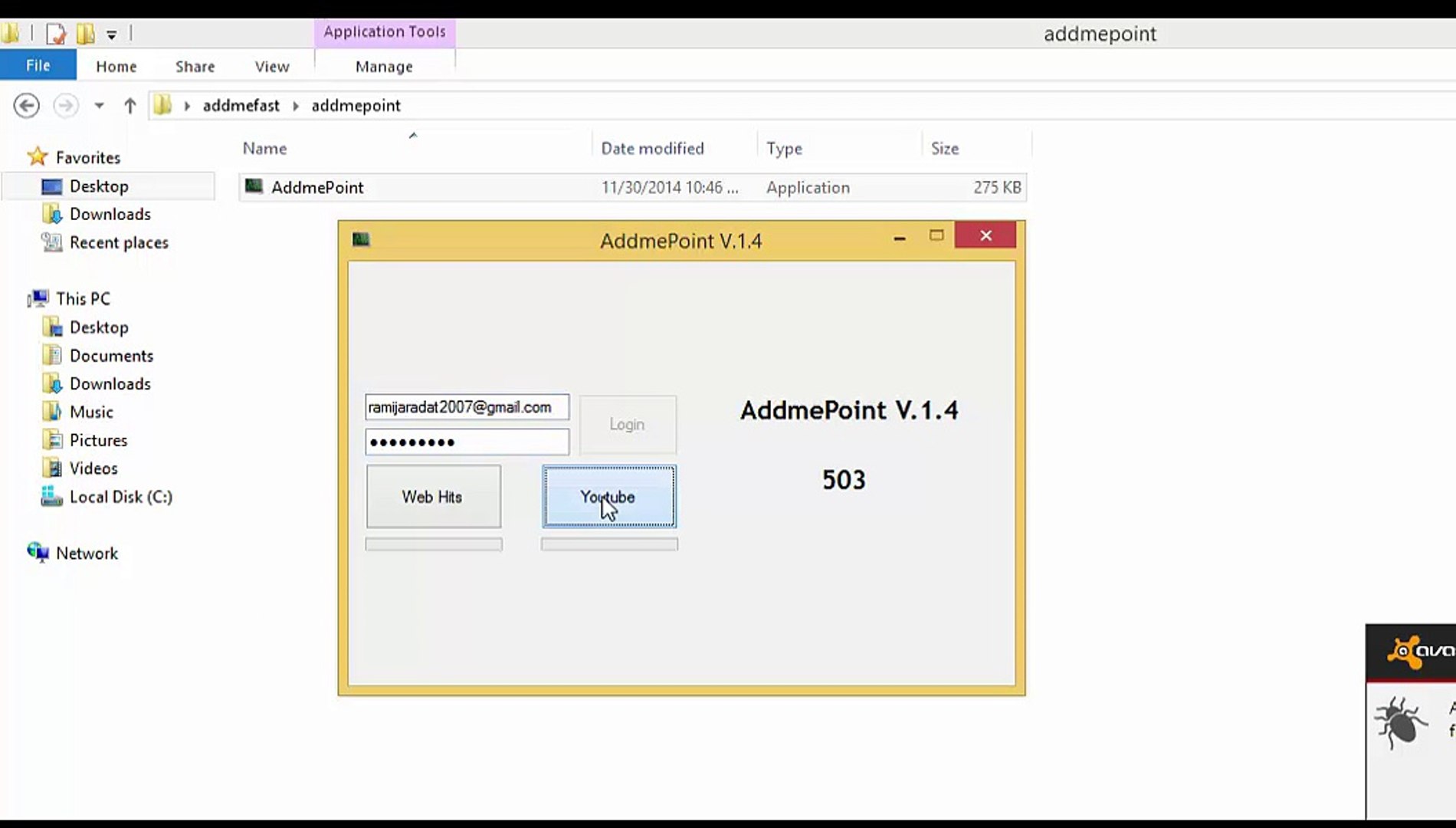Expand the chevron between addmefast and addmepoint
Screen dimensions: 1456x828
pyautogui.click(x=296, y=106)
